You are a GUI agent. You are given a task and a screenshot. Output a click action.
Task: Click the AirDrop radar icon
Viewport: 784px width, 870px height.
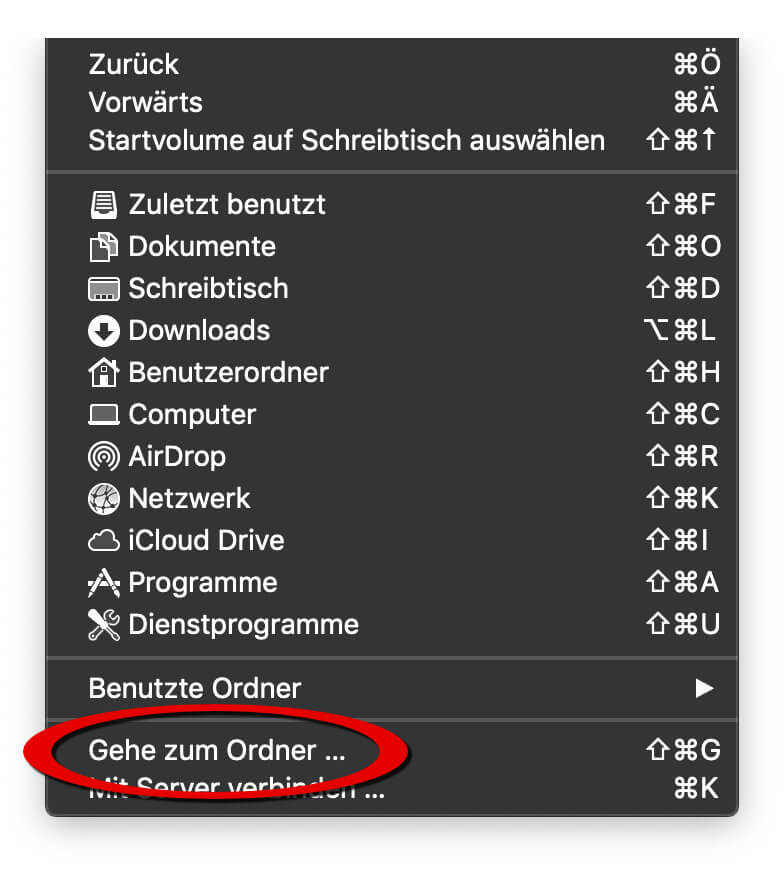tap(104, 457)
